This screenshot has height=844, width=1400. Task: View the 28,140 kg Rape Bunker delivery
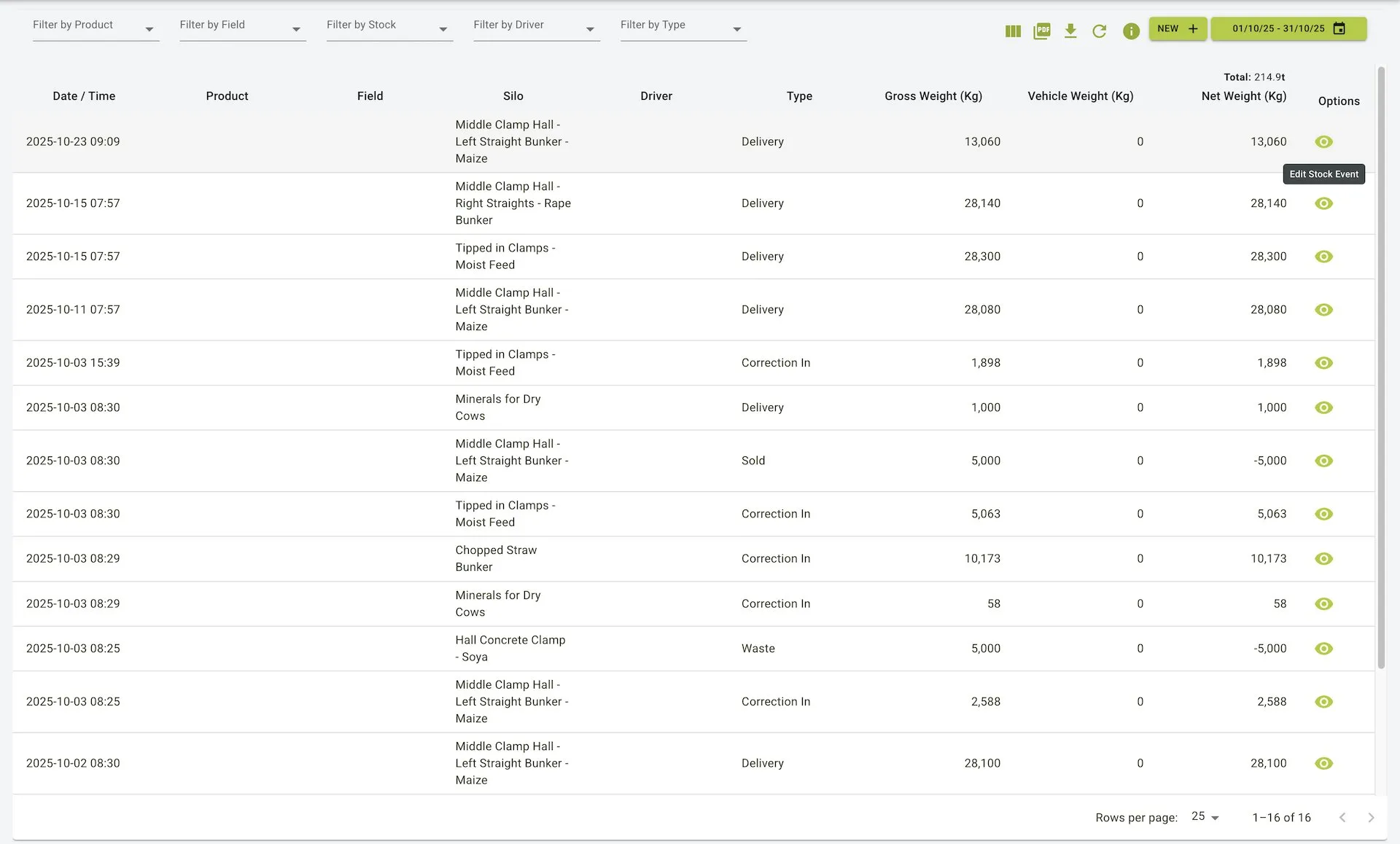[1323, 203]
